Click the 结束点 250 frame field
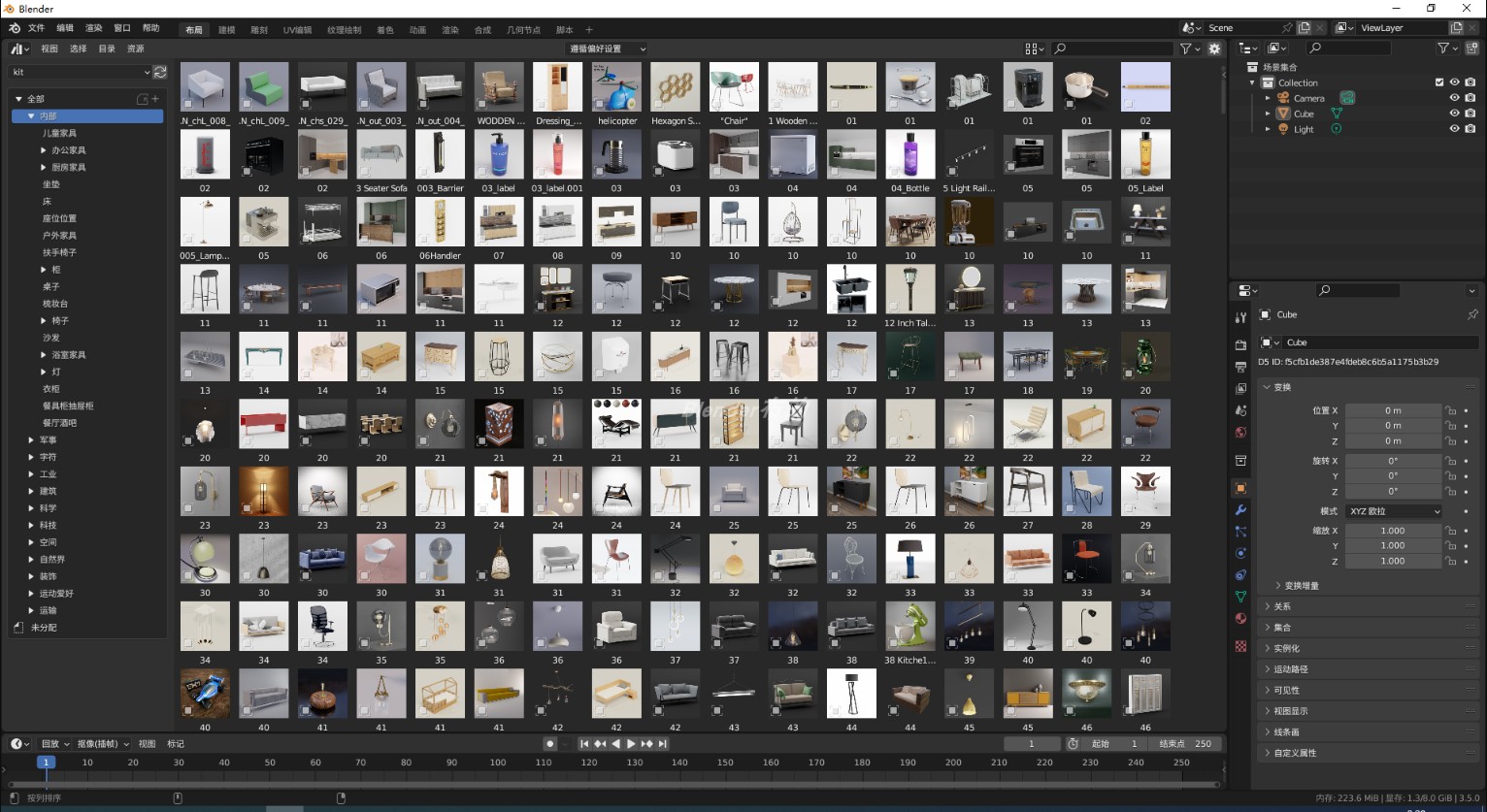The width and height of the screenshot is (1487, 812). coord(1184,744)
